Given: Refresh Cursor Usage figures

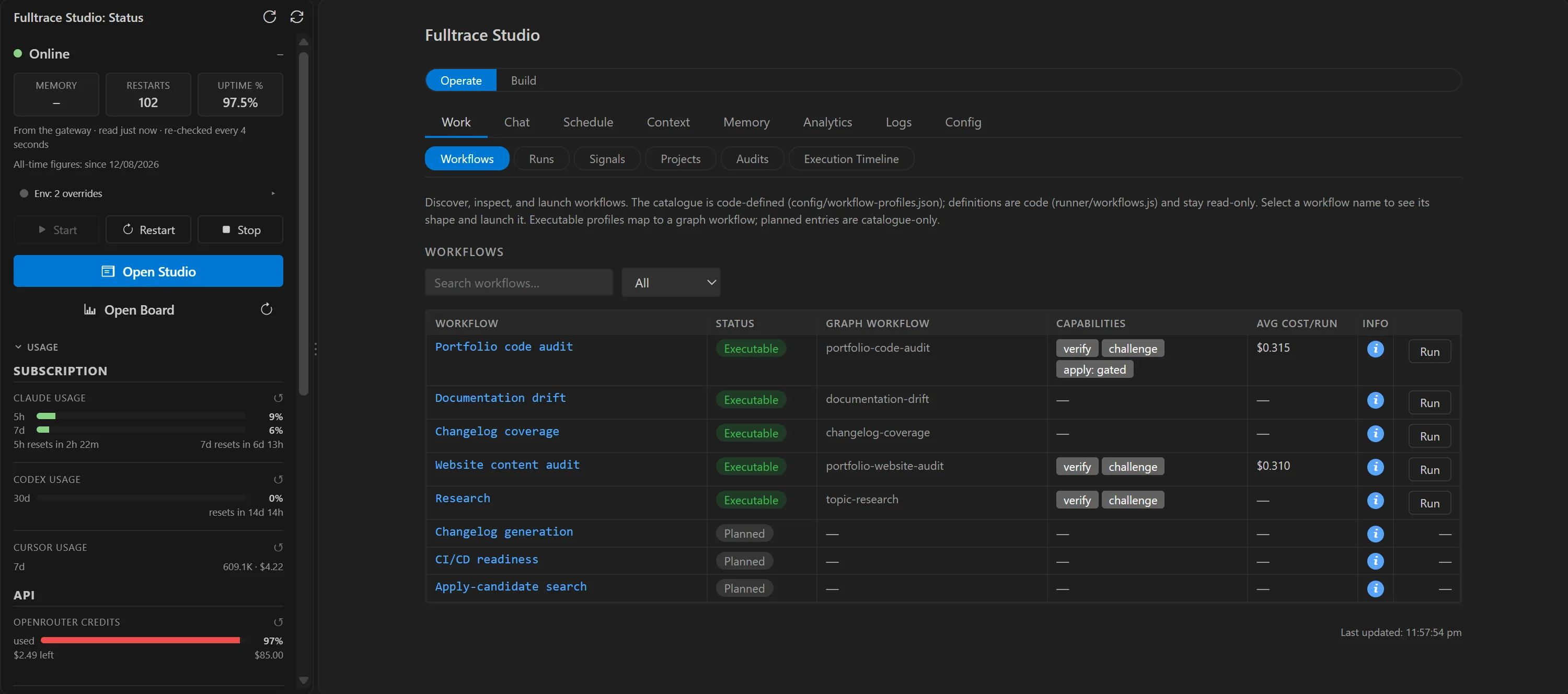Looking at the screenshot, I should click(278, 547).
